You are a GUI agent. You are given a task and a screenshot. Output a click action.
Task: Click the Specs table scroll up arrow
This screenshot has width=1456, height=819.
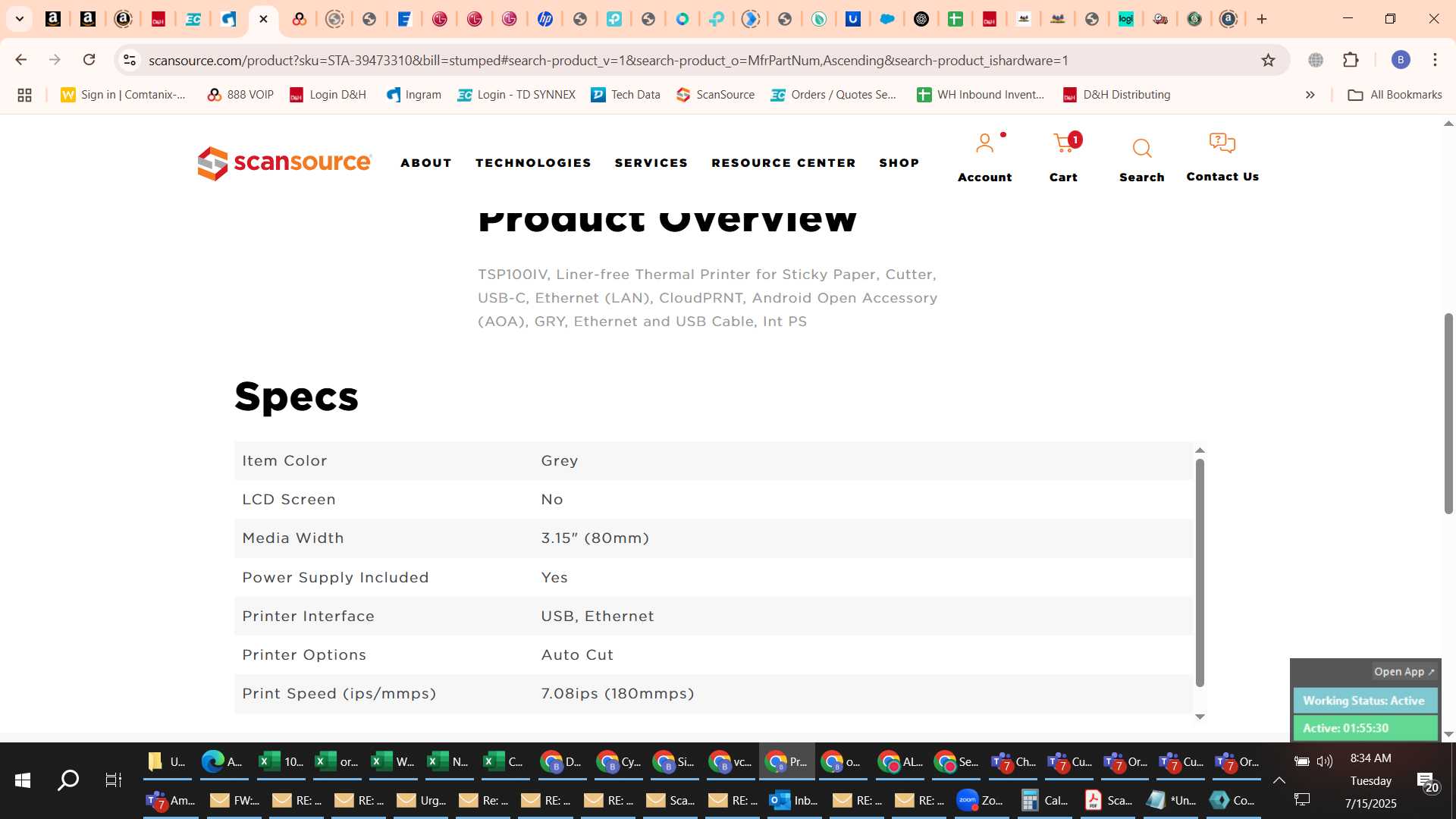[x=1200, y=450]
